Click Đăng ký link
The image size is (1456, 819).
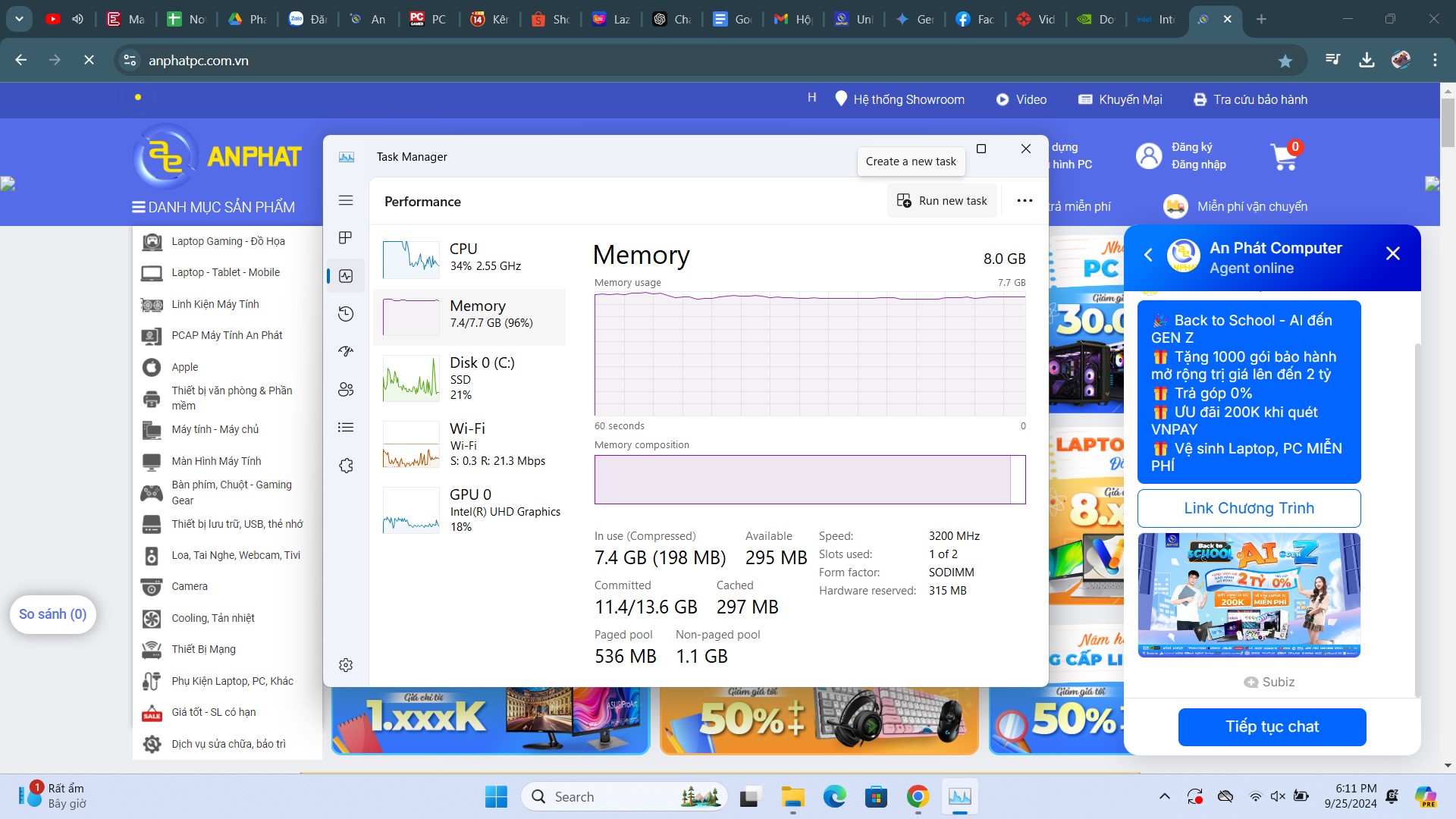1191,147
